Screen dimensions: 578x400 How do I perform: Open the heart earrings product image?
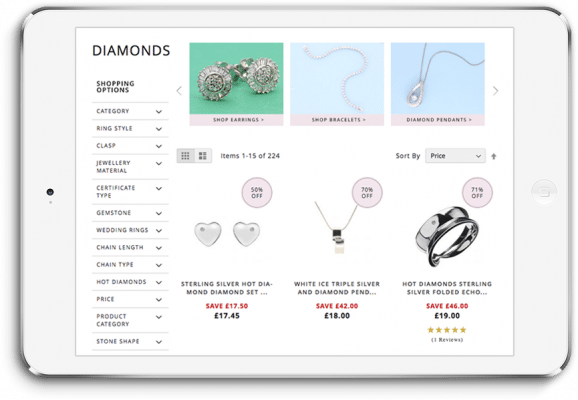(227, 234)
